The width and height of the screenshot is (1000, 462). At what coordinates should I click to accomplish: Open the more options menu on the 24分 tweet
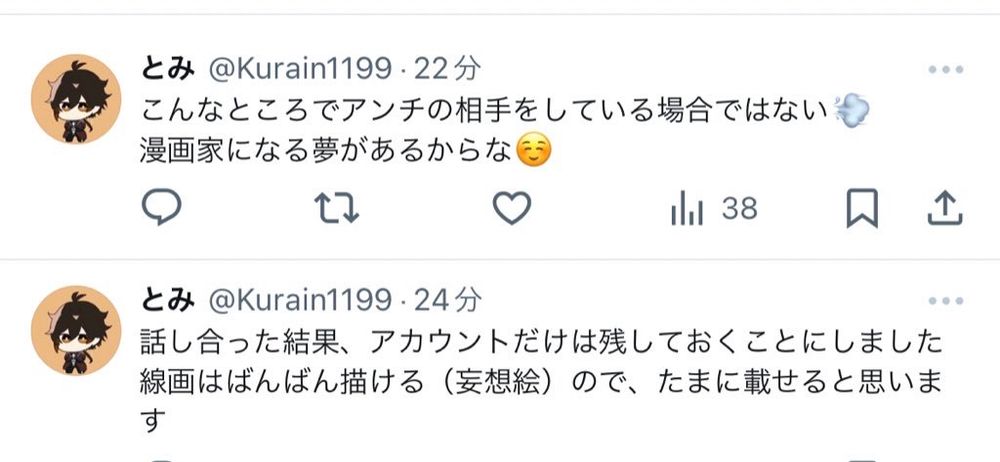pyautogui.click(x=946, y=301)
